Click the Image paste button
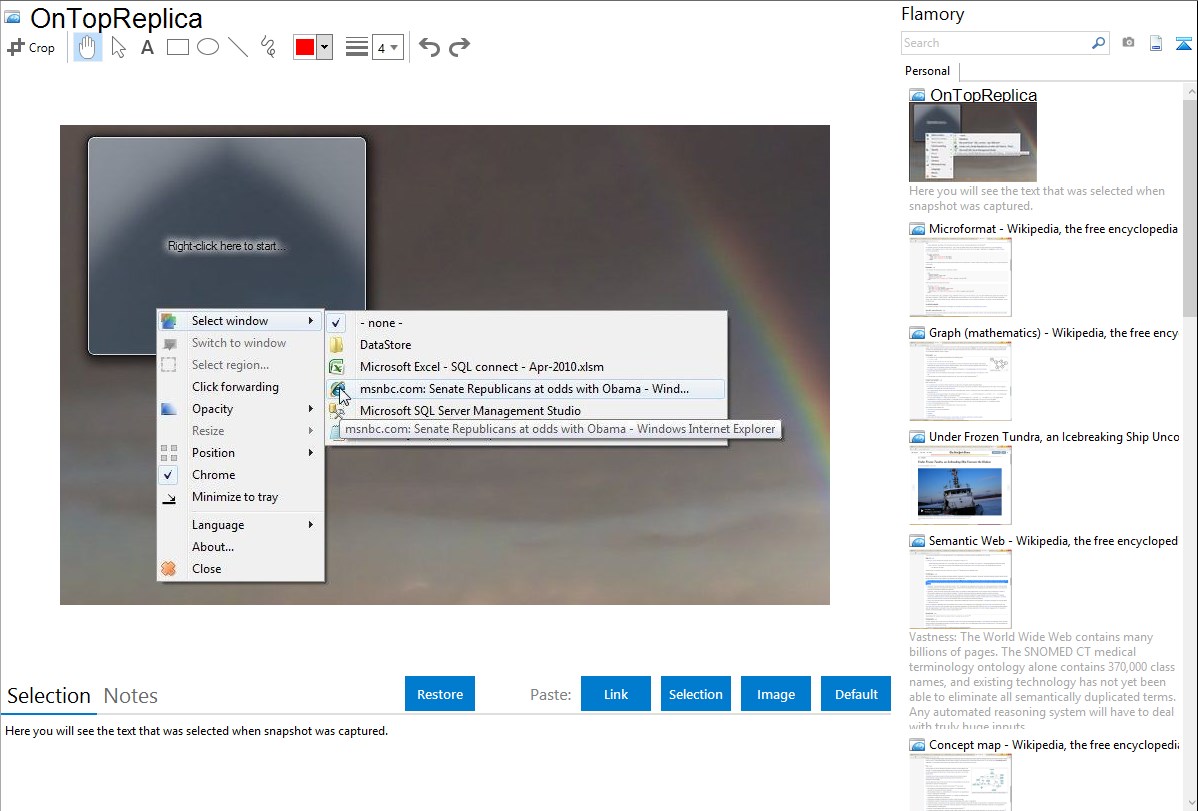 tap(776, 694)
